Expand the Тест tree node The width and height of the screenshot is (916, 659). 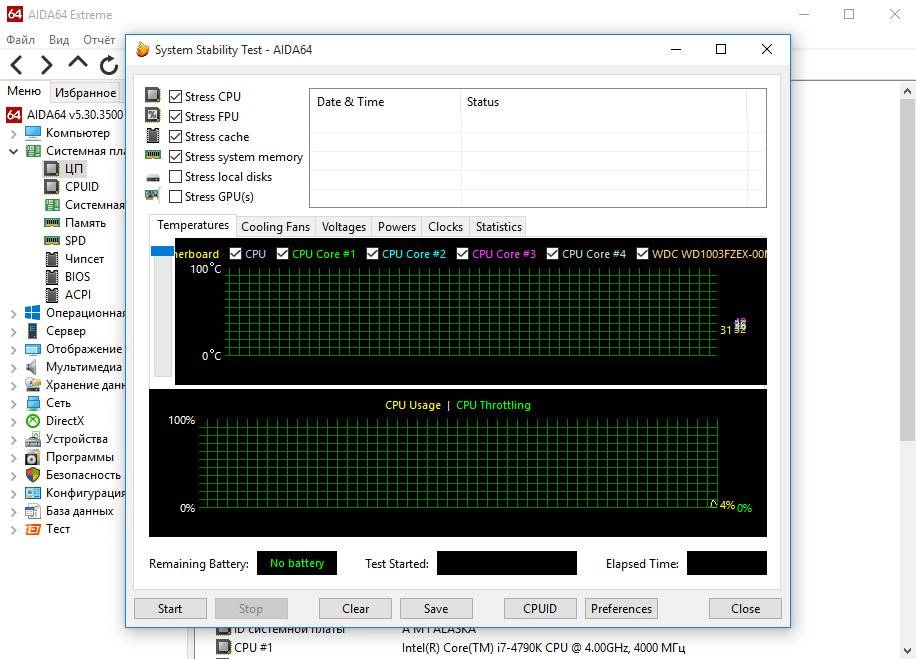13,530
